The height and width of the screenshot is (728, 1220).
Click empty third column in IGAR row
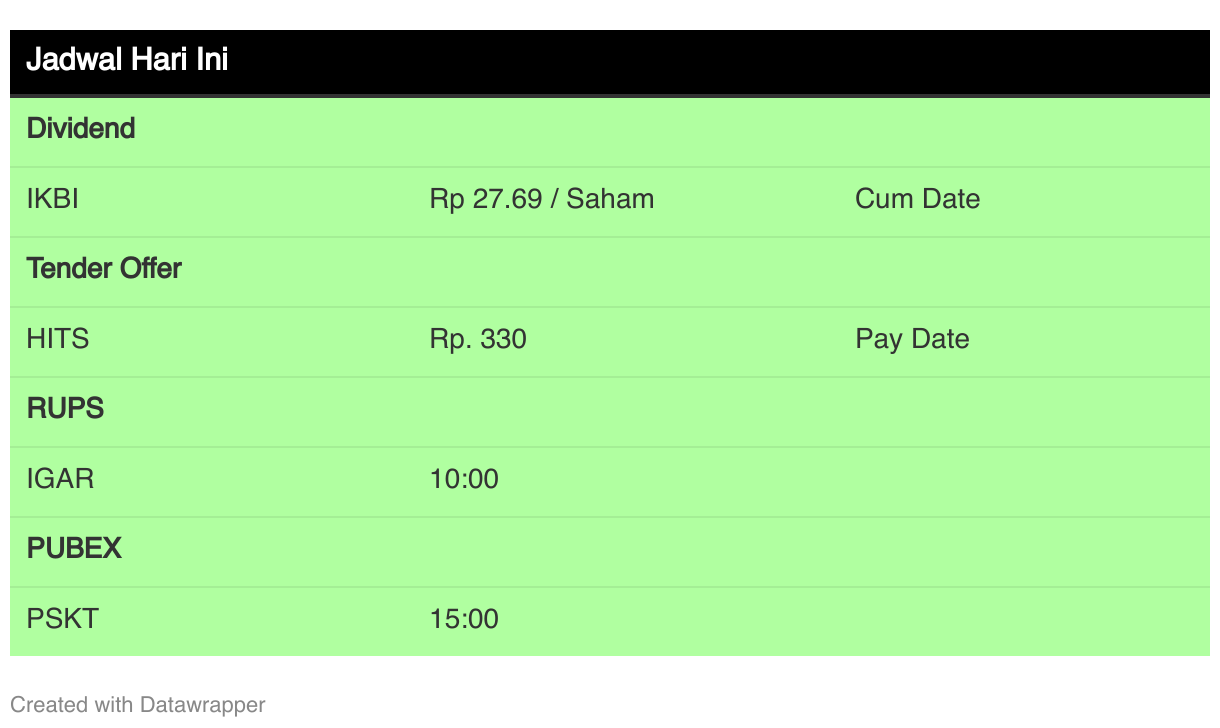point(1024,479)
